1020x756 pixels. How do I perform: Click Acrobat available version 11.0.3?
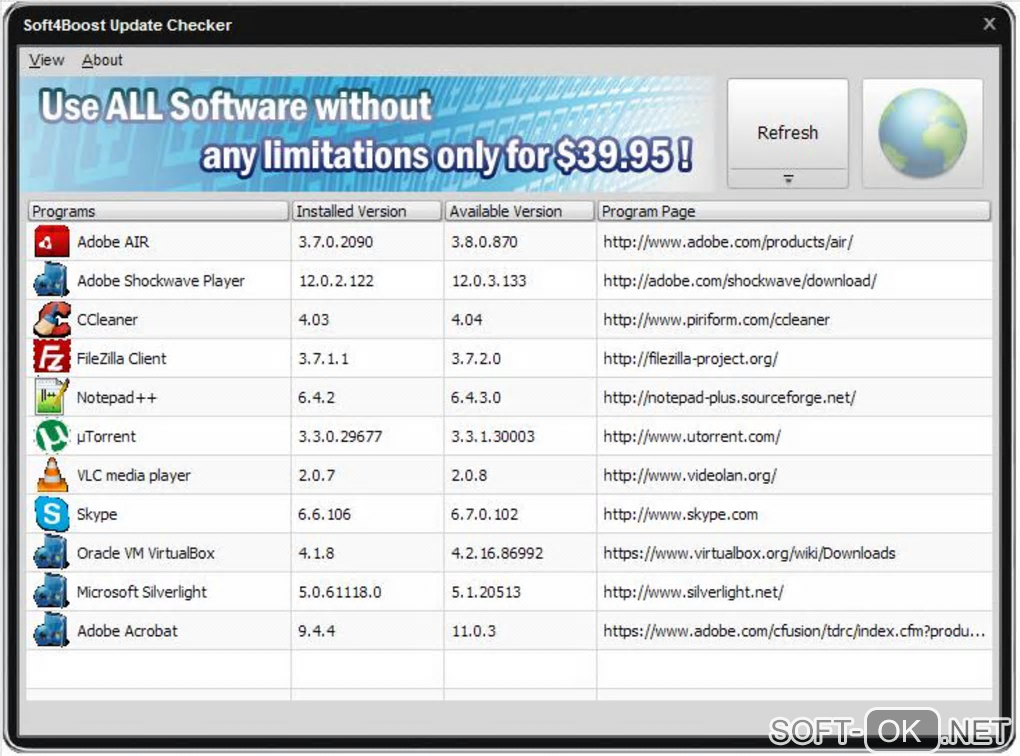(x=474, y=631)
